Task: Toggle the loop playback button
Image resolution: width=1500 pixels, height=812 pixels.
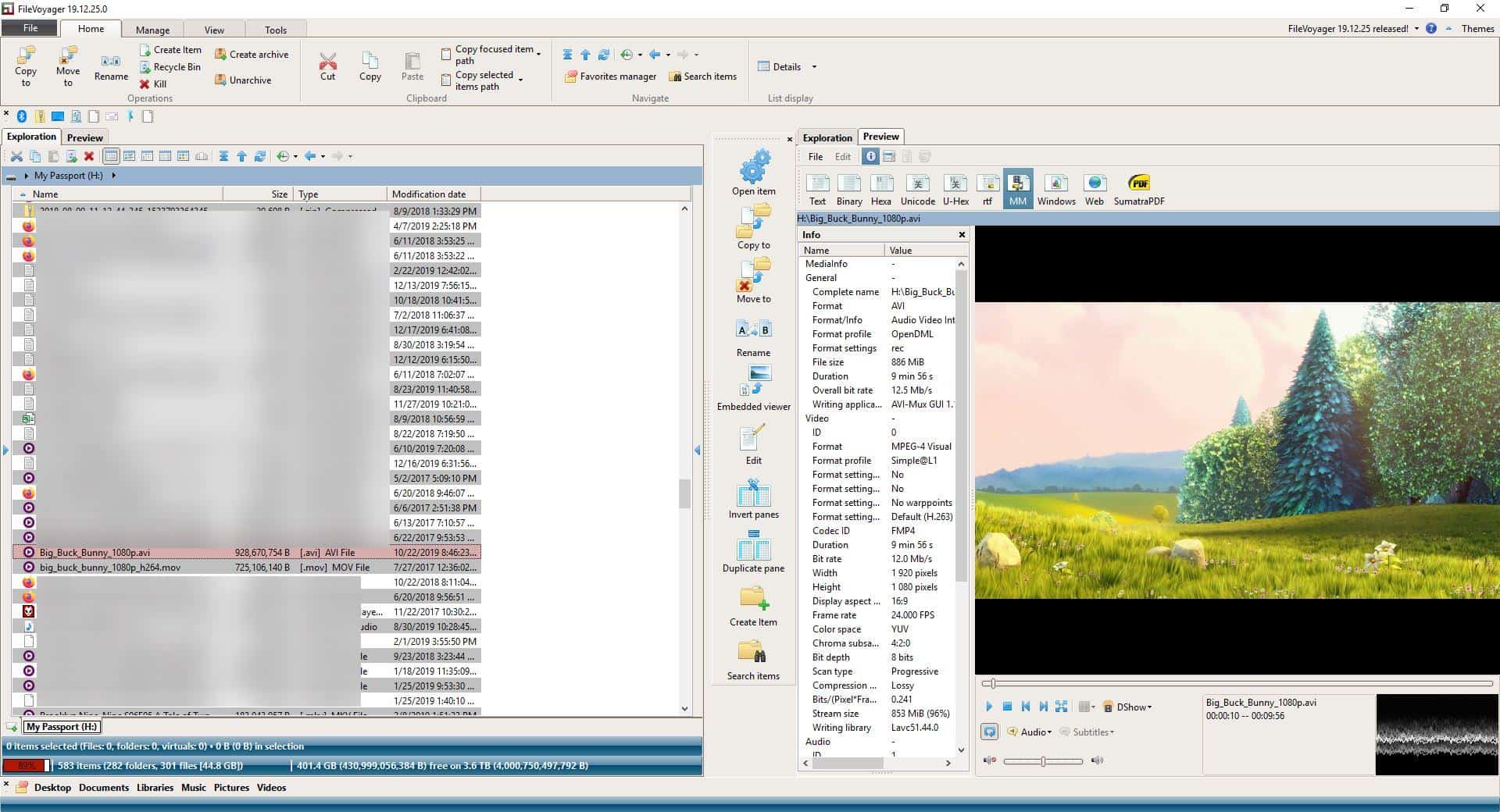Action: point(990,732)
